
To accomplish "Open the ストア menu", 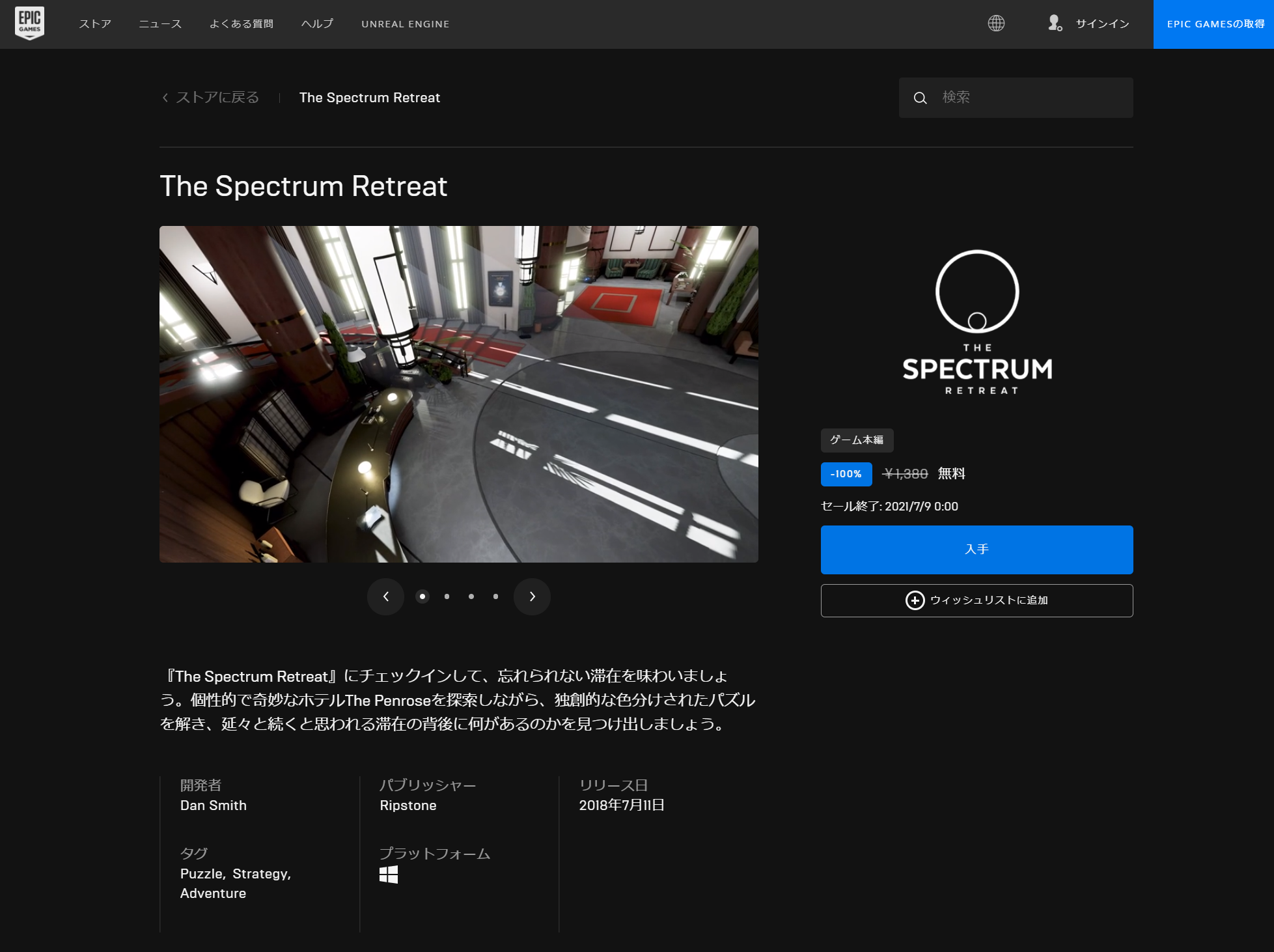I will [x=95, y=24].
